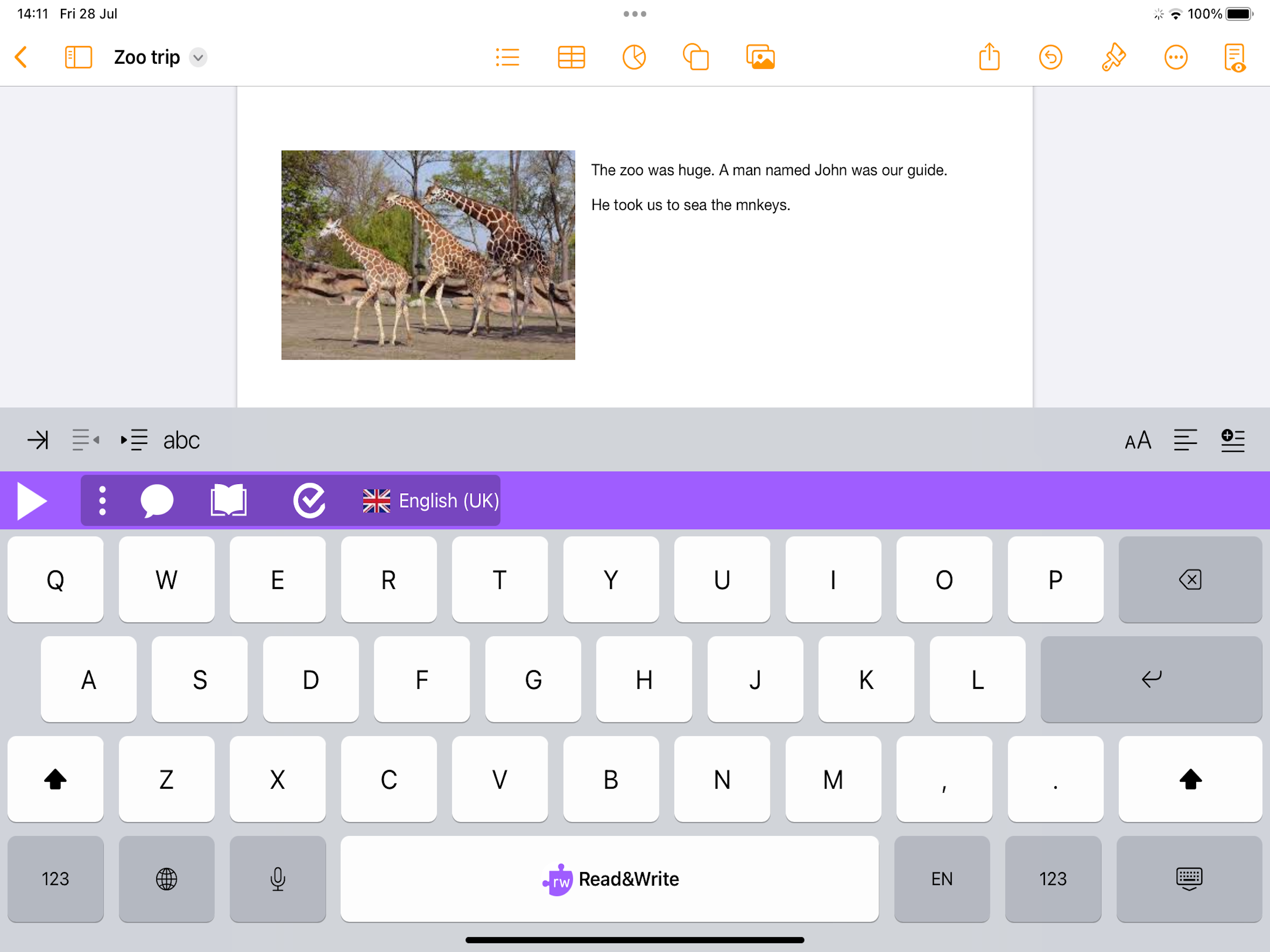The width and height of the screenshot is (1270, 952).
Task: Play text aloud with Read&Write
Action: pos(32,501)
